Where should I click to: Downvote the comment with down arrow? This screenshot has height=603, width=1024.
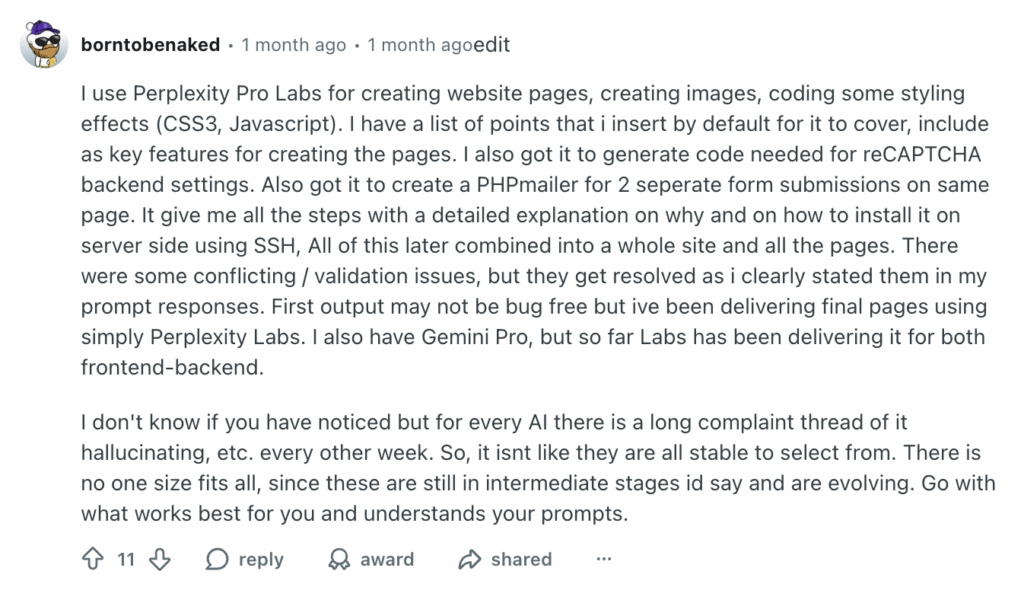tap(159, 559)
